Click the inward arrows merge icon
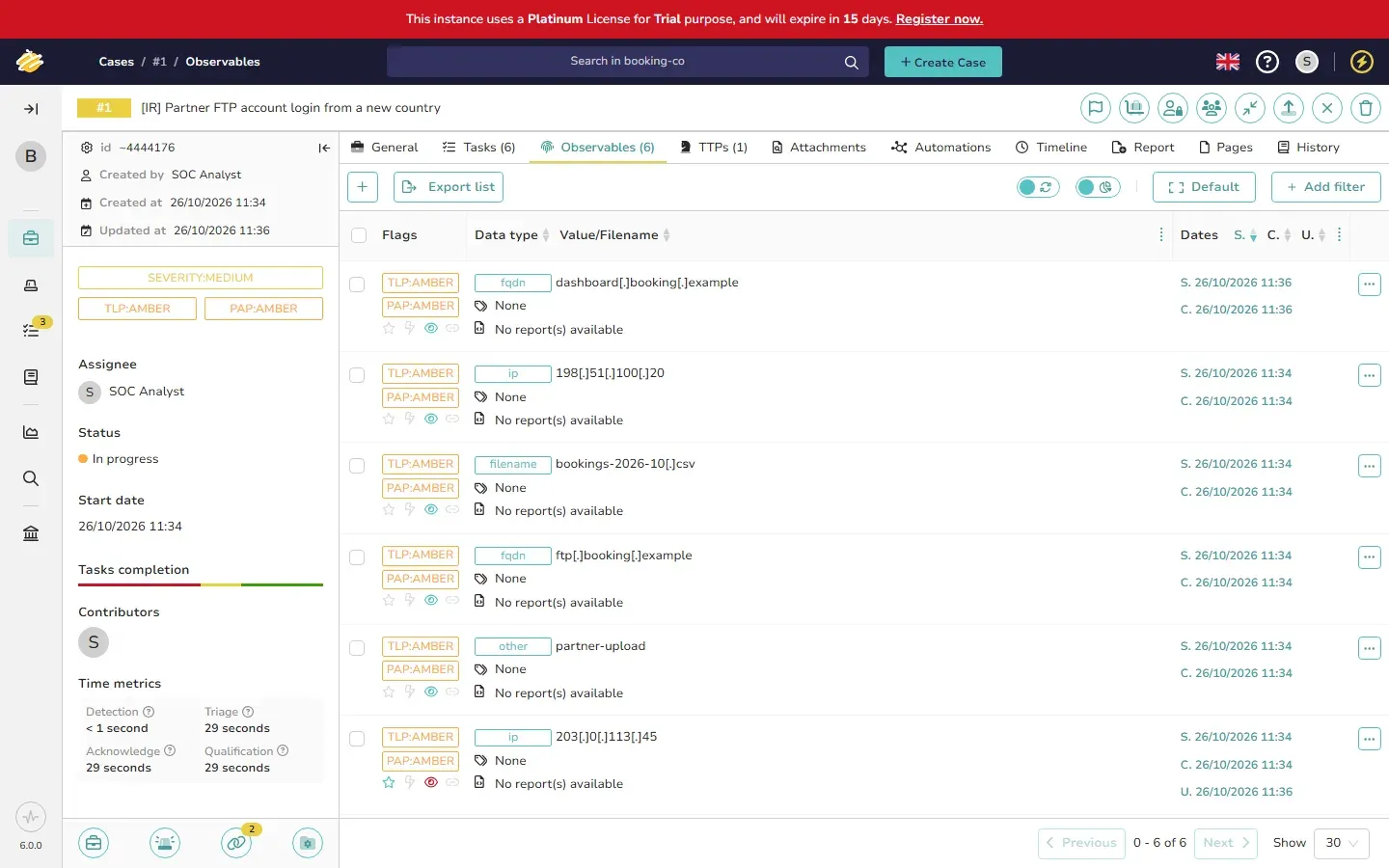1389x868 pixels. tap(1250, 108)
